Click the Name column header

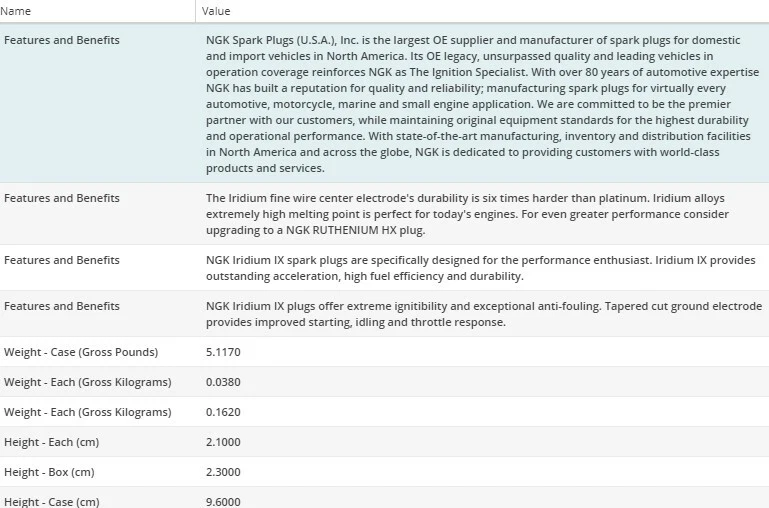(x=18, y=11)
